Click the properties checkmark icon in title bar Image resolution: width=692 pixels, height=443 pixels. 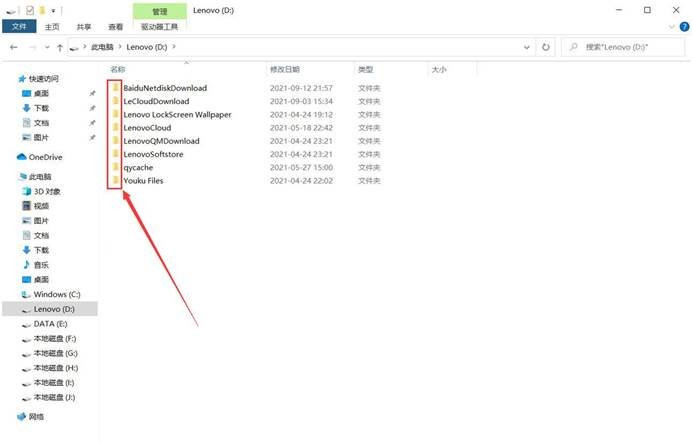30,10
